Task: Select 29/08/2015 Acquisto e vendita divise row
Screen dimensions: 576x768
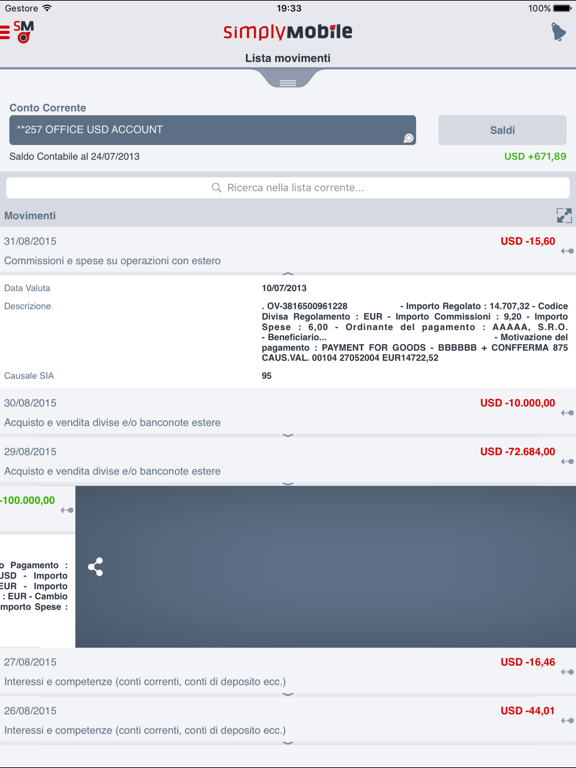Action: [288, 460]
